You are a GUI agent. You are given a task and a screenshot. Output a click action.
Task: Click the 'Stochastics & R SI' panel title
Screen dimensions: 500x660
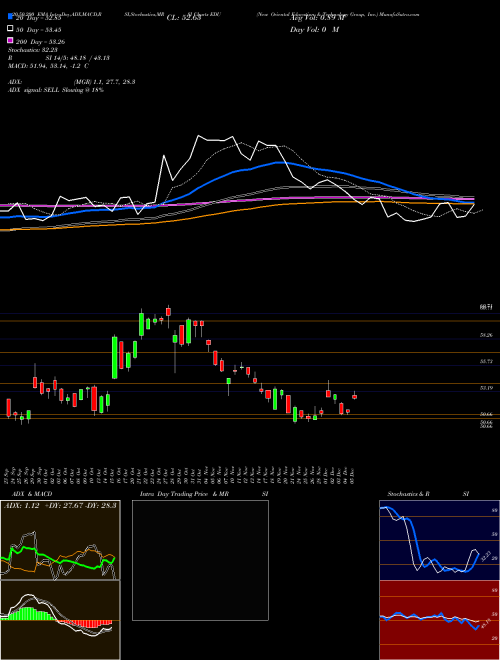tap(428, 494)
